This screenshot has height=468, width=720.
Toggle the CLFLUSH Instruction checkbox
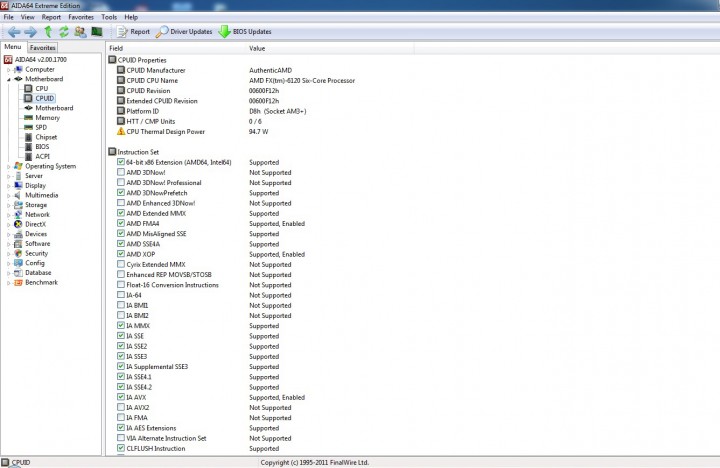(x=121, y=448)
